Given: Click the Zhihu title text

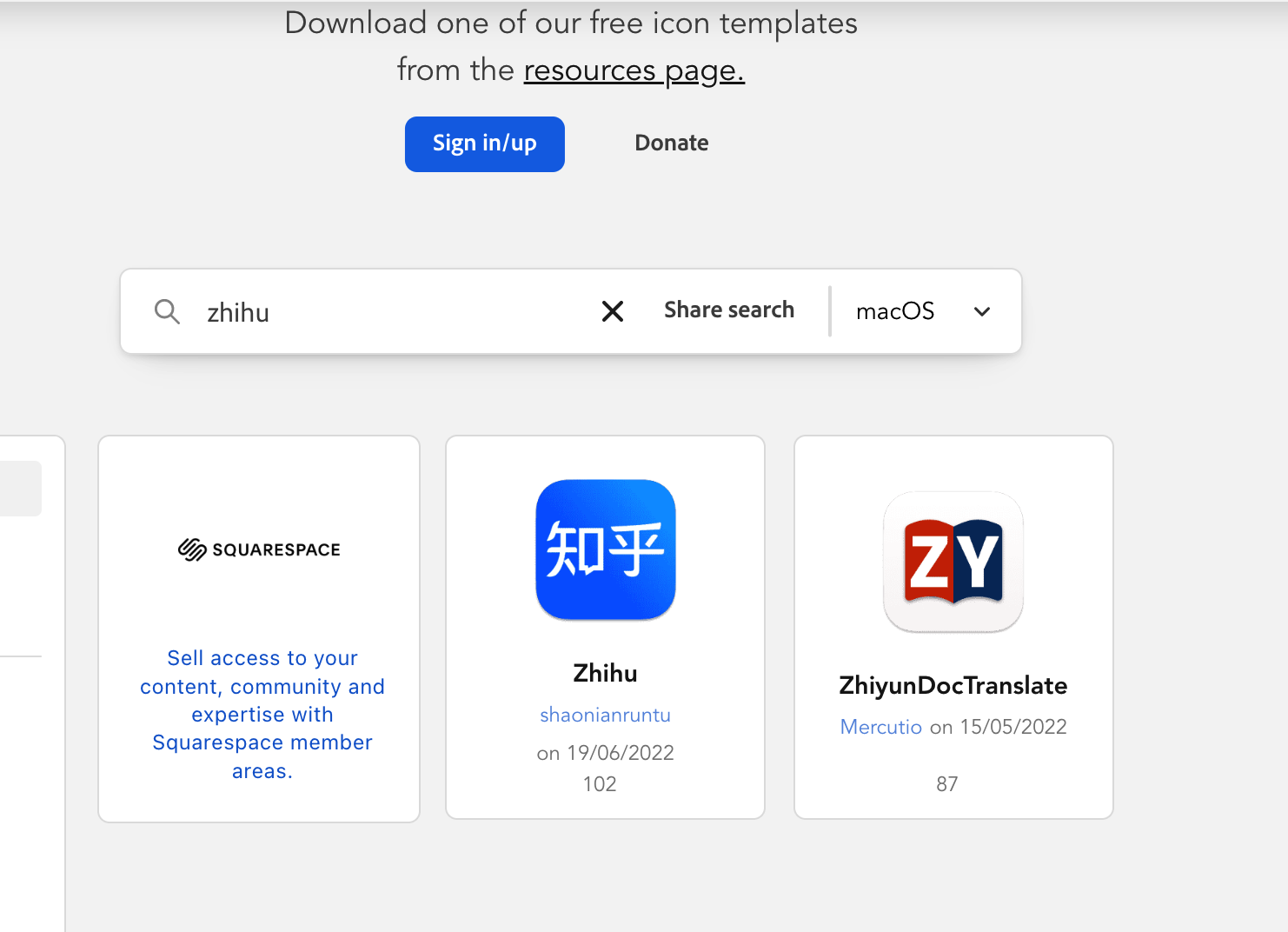Looking at the screenshot, I should pyautogui.click(x=606, y=674).
